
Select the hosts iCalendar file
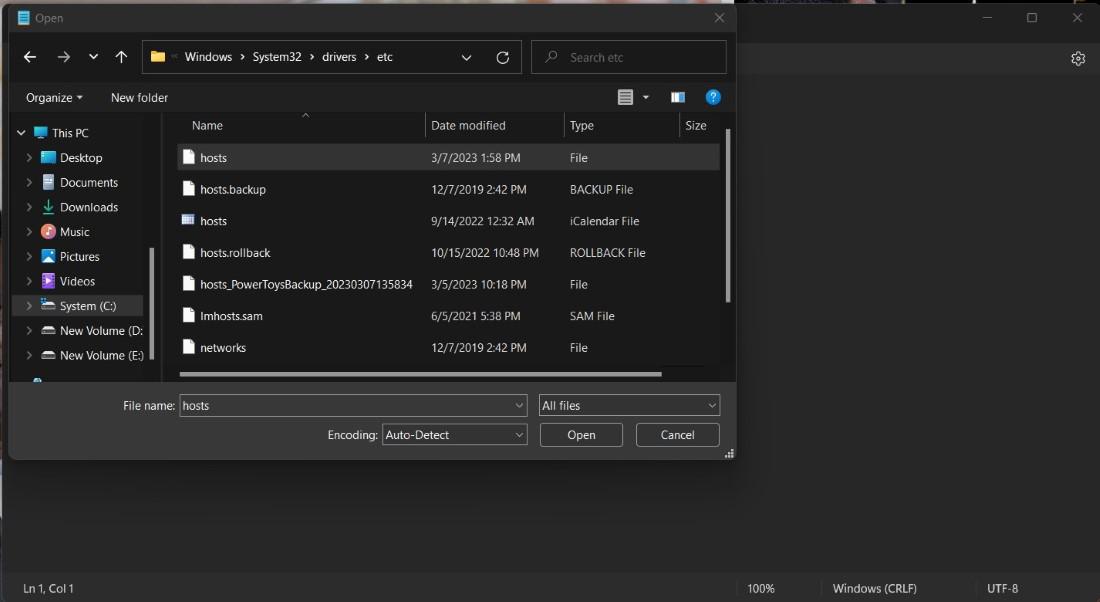(213, 221)
